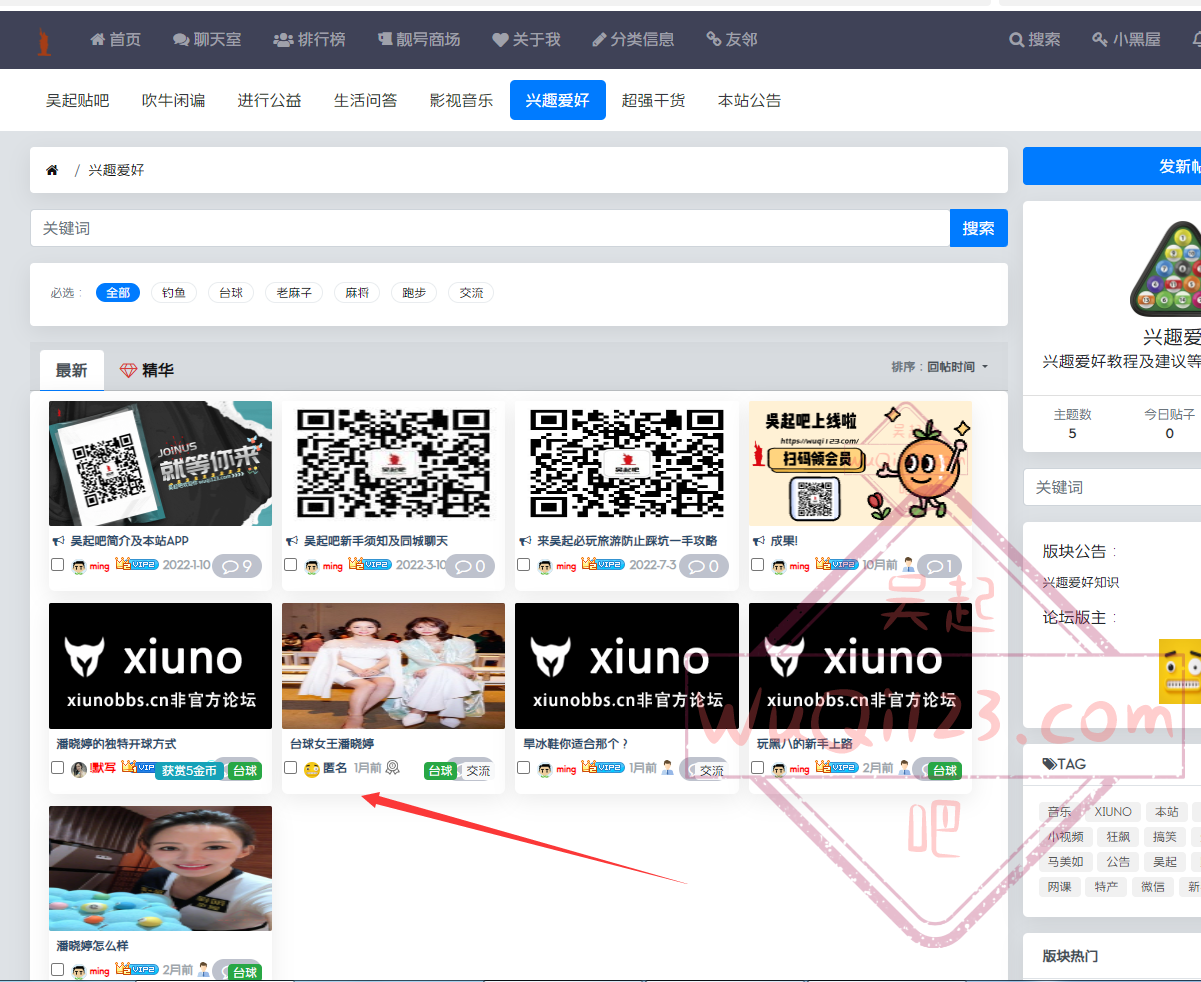This screenshot has width=1201, height=982.
Task: Select checkbox of 潘晓婷的独特开球方式
Action: click(x=57, y=768)
